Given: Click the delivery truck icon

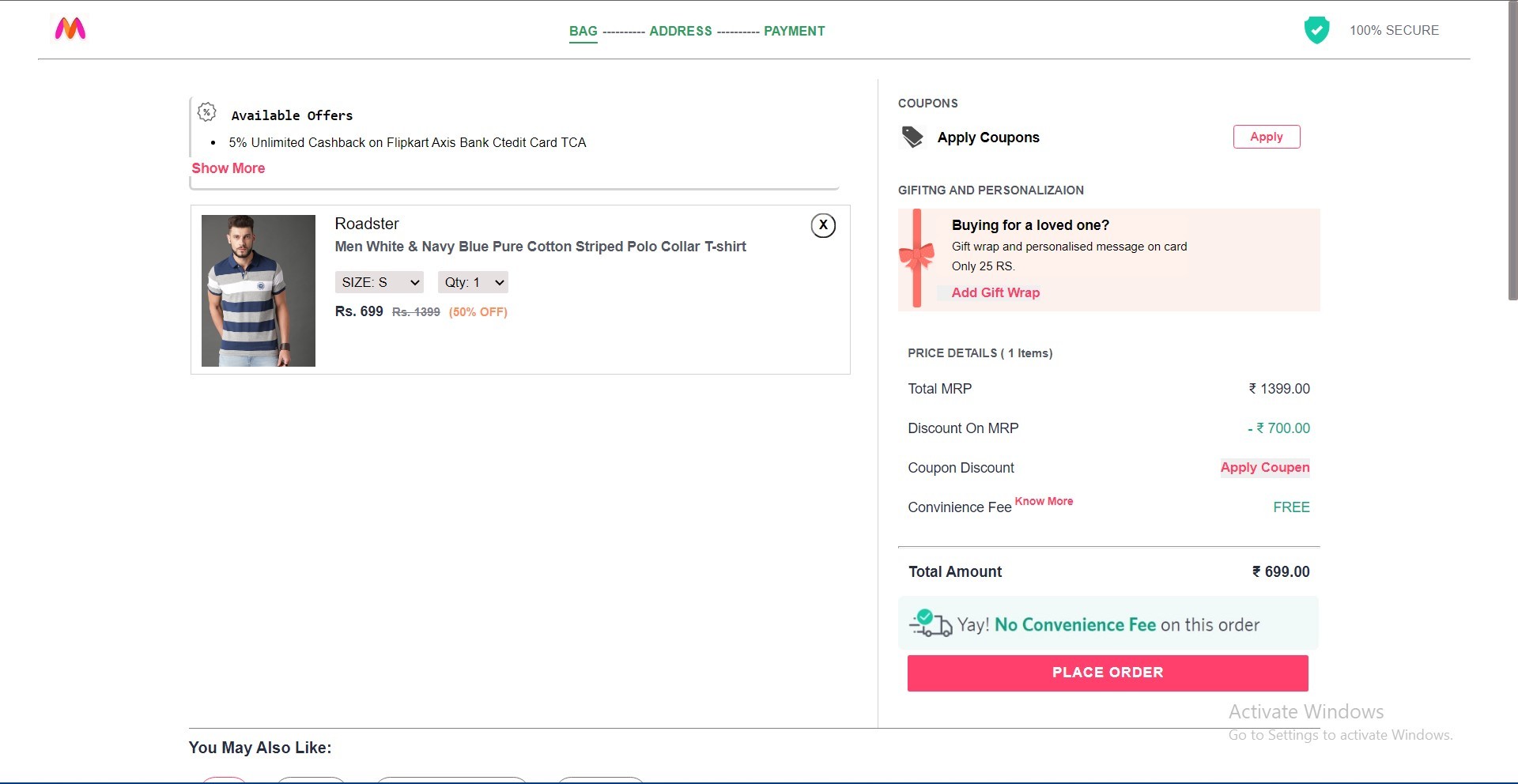Looking at the screenshot, I should 931,624.
